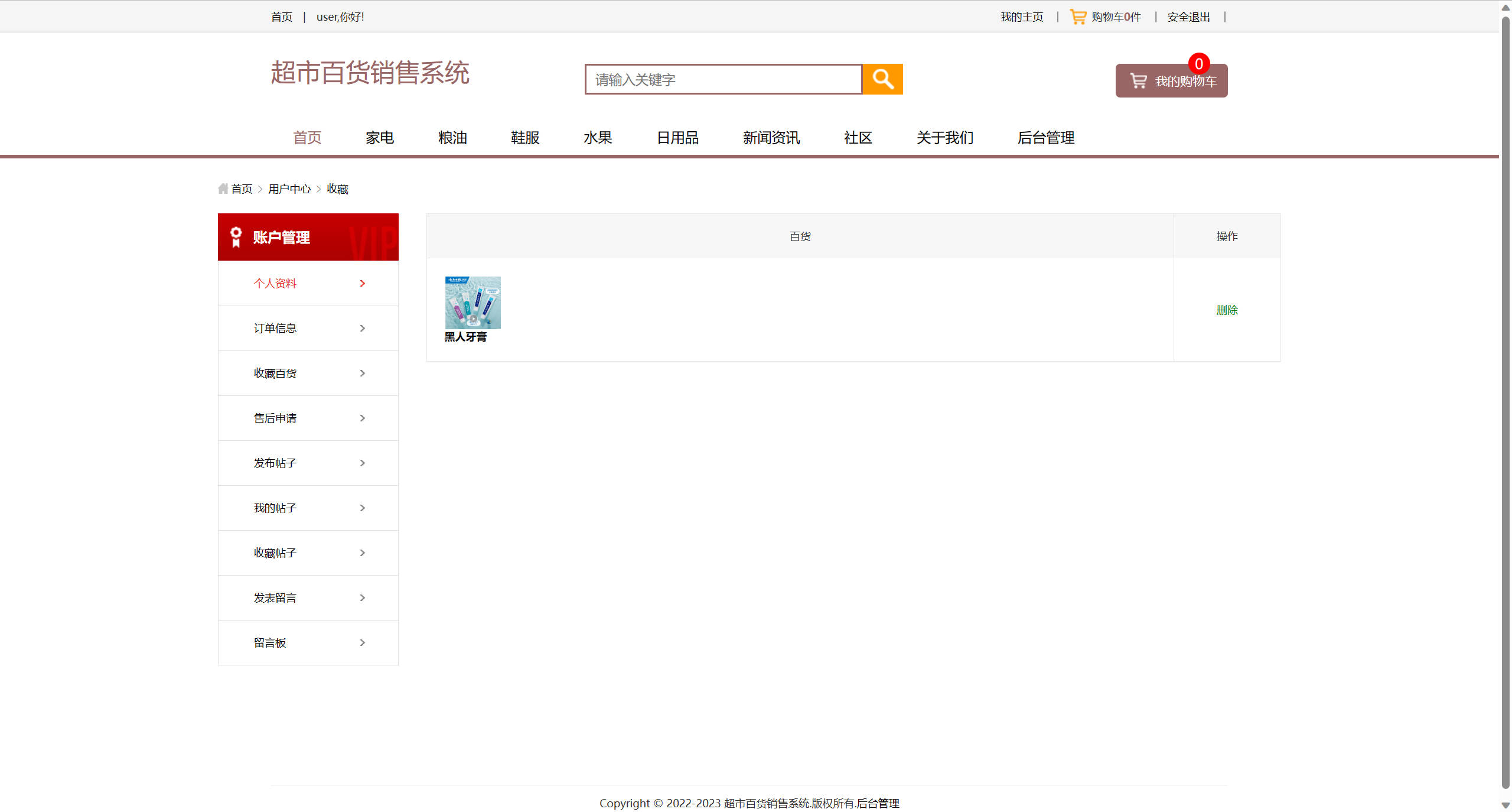Open the cart icon in top bar
Screen dimensions: 1512x812
pos(1077,16)
